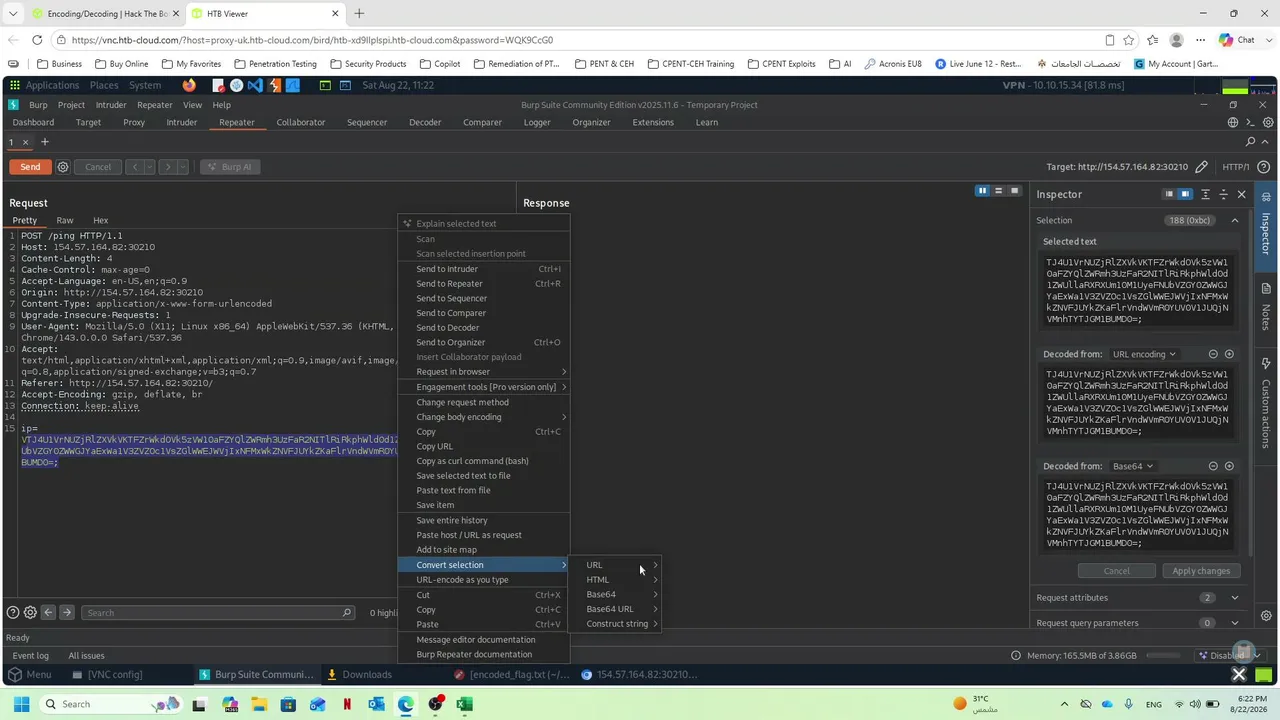Image resolution: width=1280 pixels, height=720 pixels.
Task: Edit the target with the pencil icon
Action: [1201, 167]
